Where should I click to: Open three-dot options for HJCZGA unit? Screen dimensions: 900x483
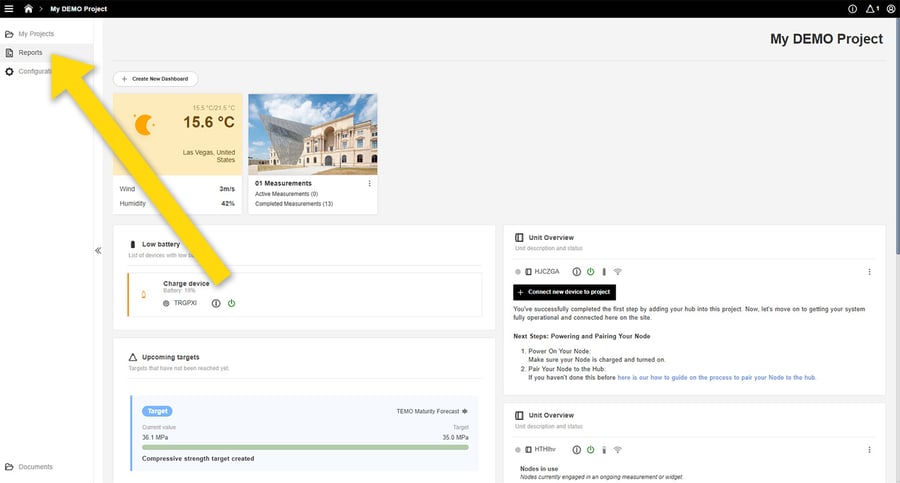pyautogui.click(x=869, y=272)
